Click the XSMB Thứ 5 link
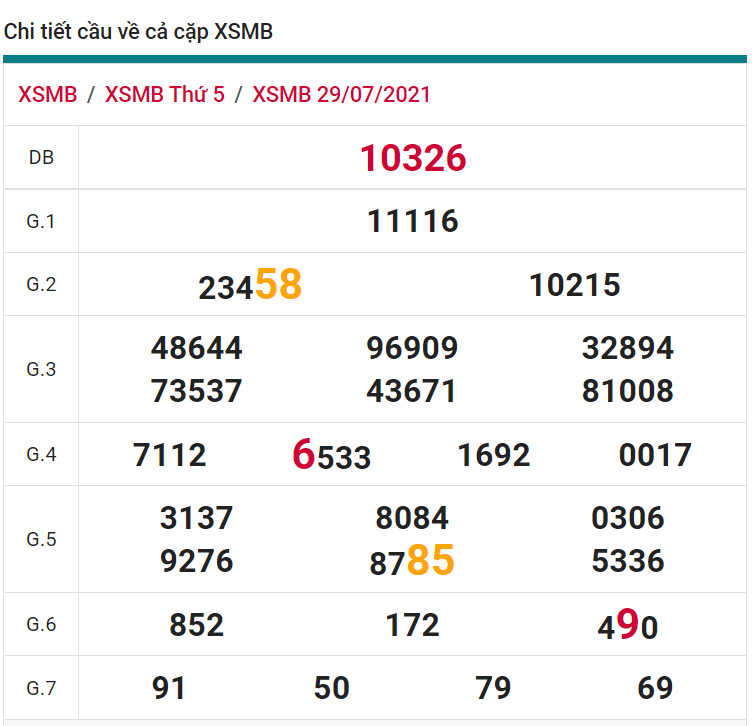Screen dimensions: 755x726 point(164,95)
